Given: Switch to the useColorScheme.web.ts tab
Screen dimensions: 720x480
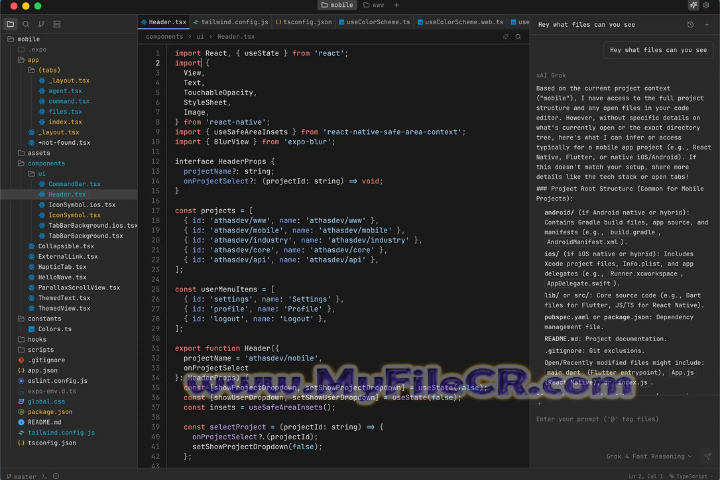Looking at the screenshot, I should click(460, 22).
